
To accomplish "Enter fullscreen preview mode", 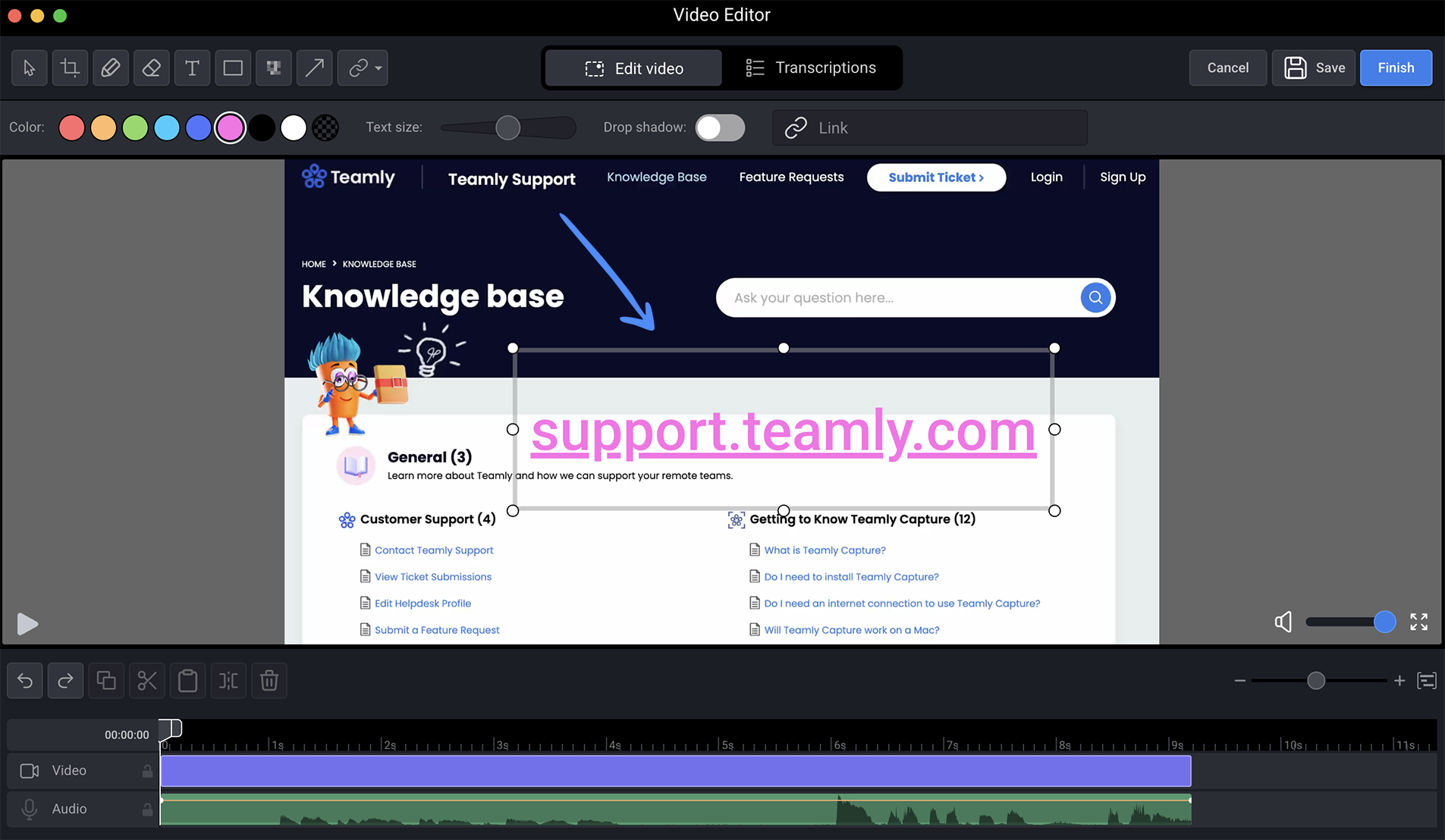I will click(1419, 622).
